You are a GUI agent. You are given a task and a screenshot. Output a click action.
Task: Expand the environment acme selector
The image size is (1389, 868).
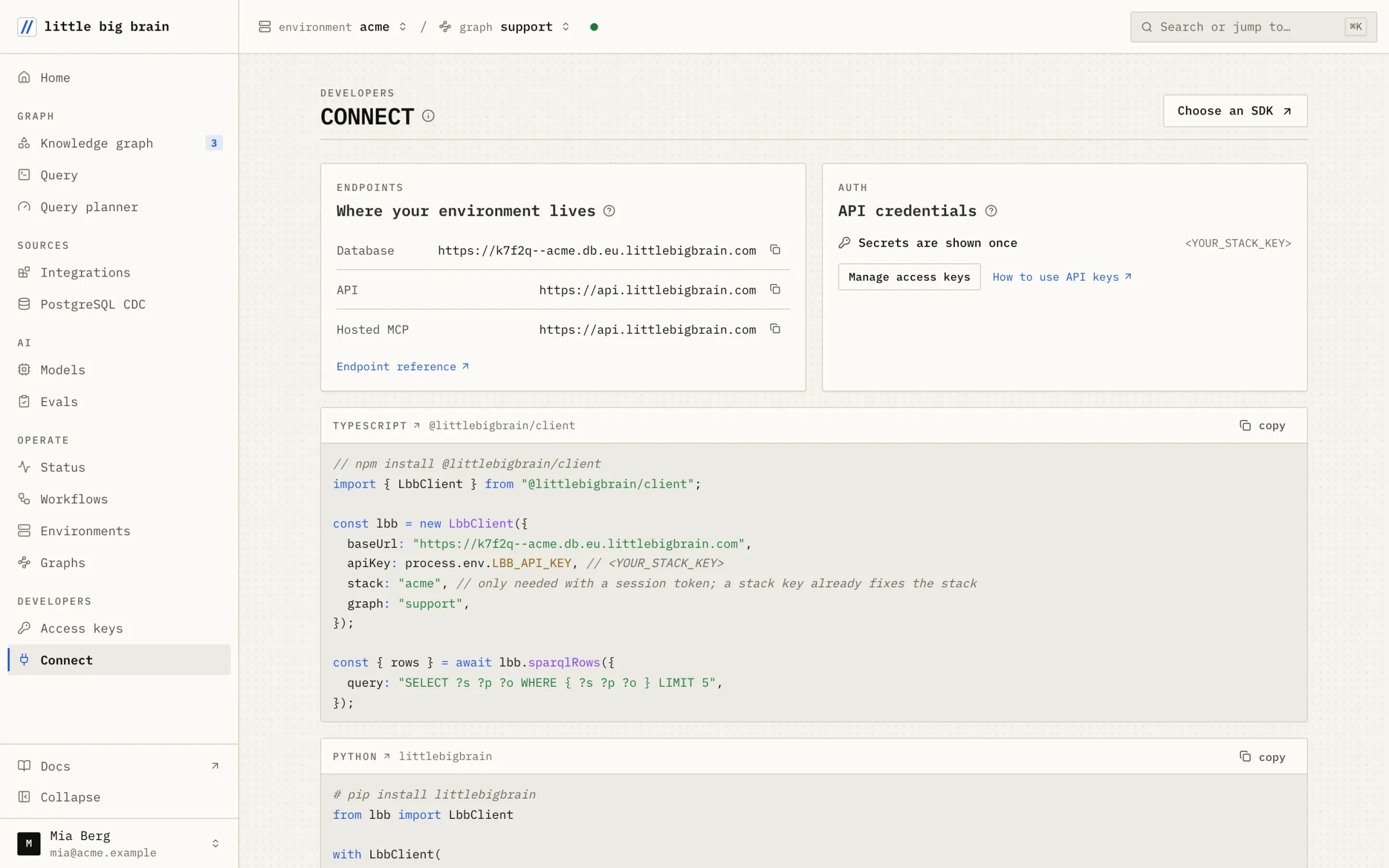[x=333, y=27]
